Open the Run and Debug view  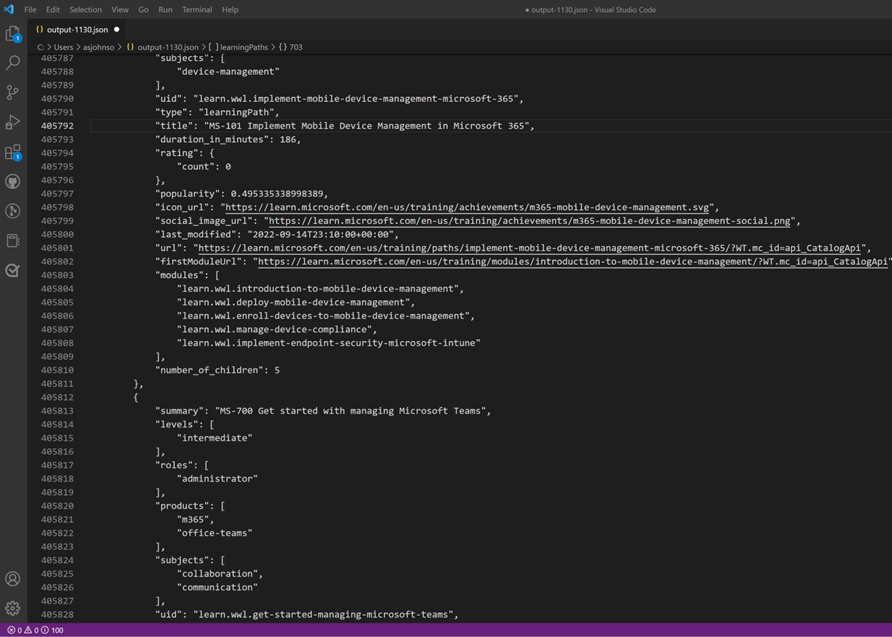tap(13, 124)
